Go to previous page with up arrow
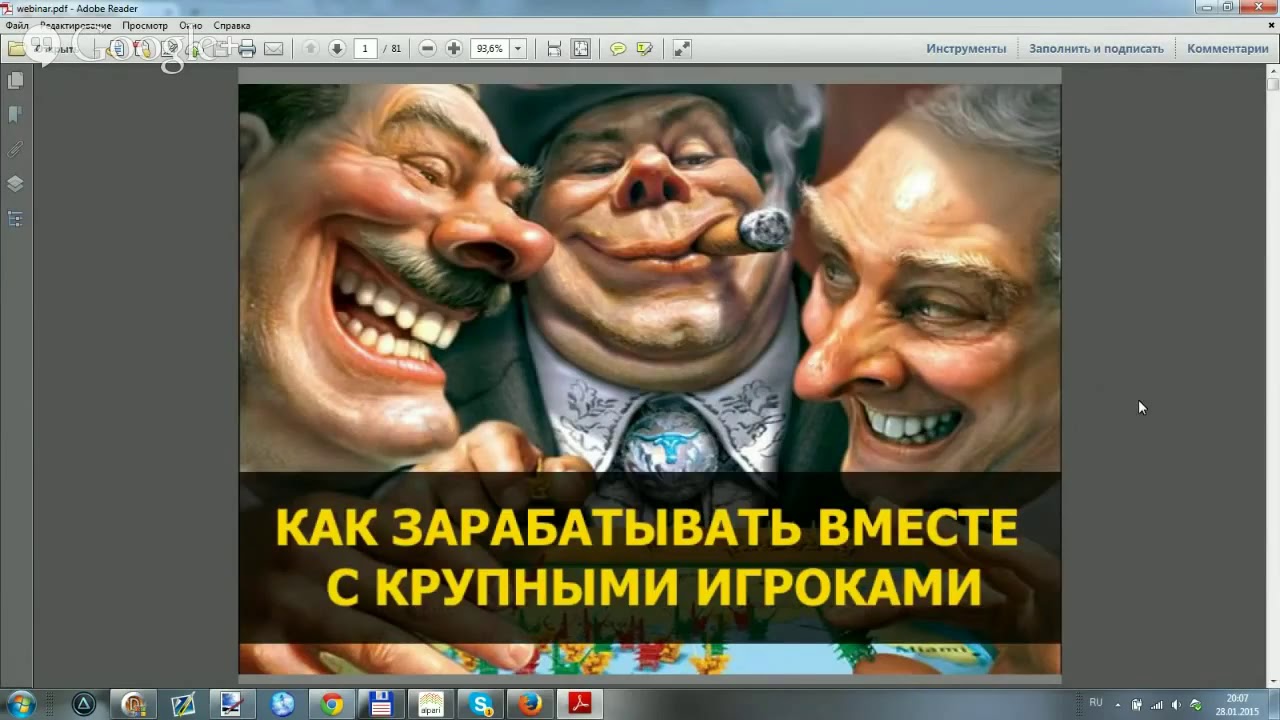This screenshot has width=1280, height=720. click(310, 48)
